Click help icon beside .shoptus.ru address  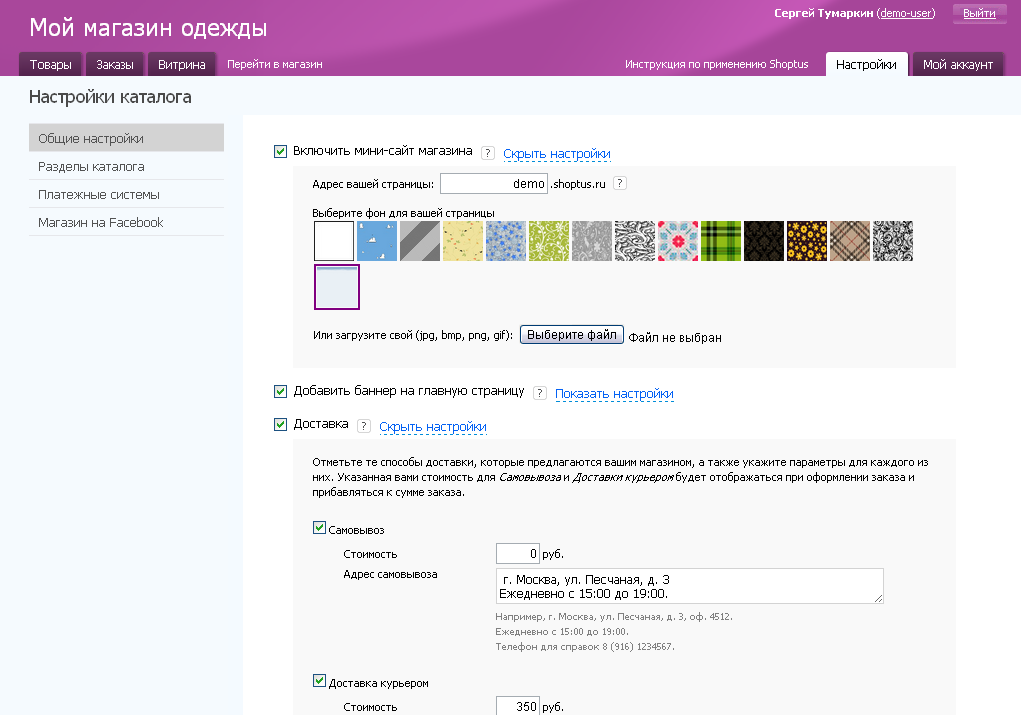(x=620, y=184)
